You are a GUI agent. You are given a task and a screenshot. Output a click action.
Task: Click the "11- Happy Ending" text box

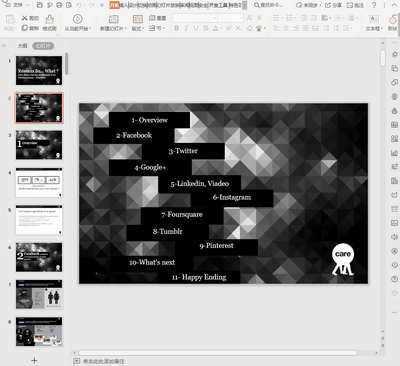click(x=199, y=277)
